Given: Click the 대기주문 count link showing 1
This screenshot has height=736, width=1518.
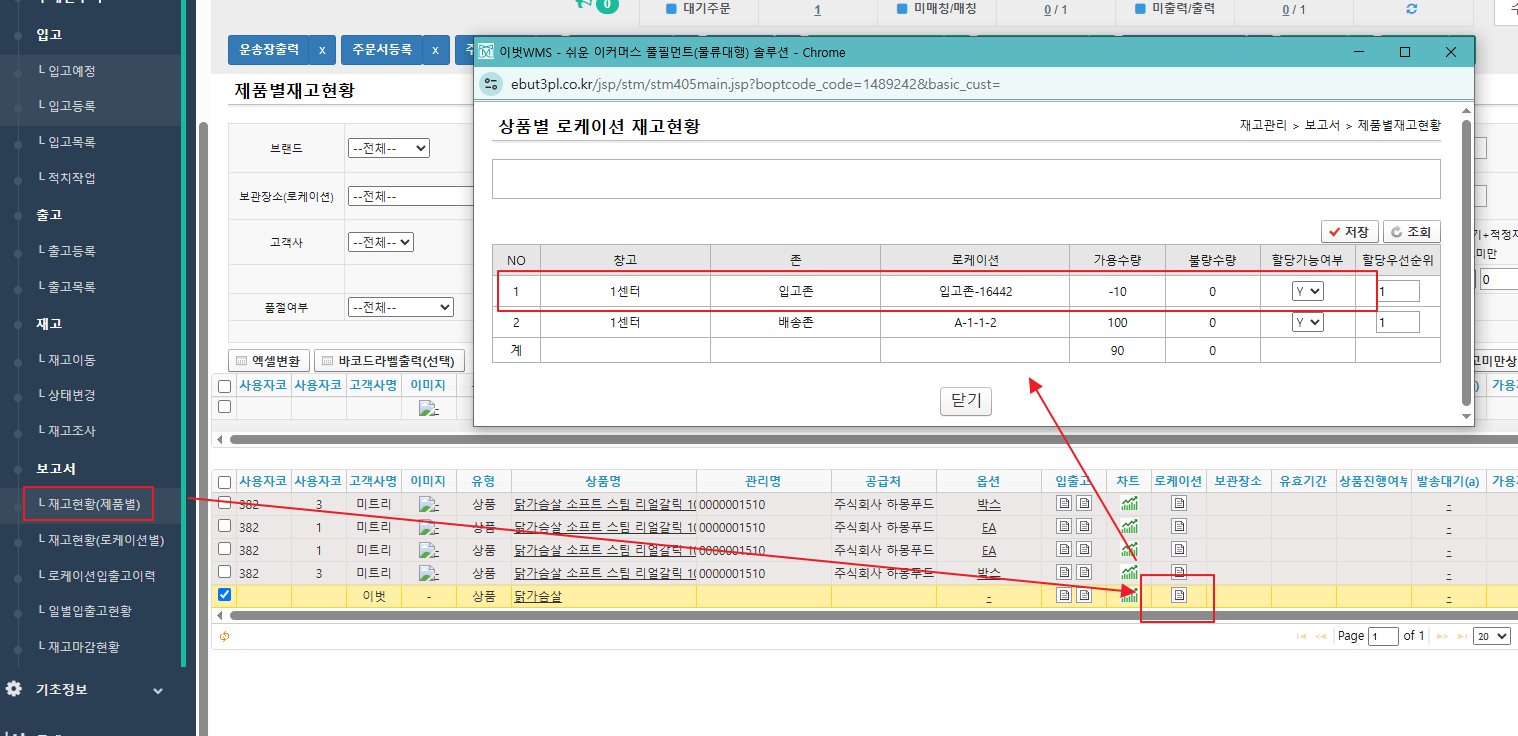Looking at the screenshot, I should click(x=817, y=9).
